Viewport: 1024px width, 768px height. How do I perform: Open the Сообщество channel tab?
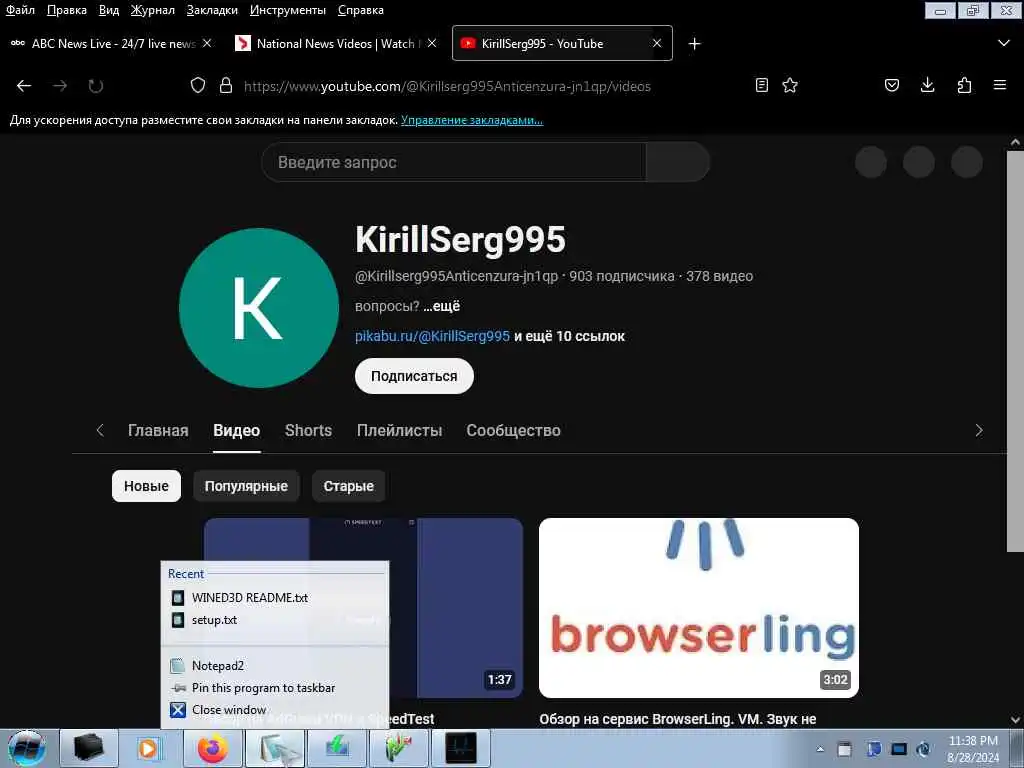click(513, 430)
